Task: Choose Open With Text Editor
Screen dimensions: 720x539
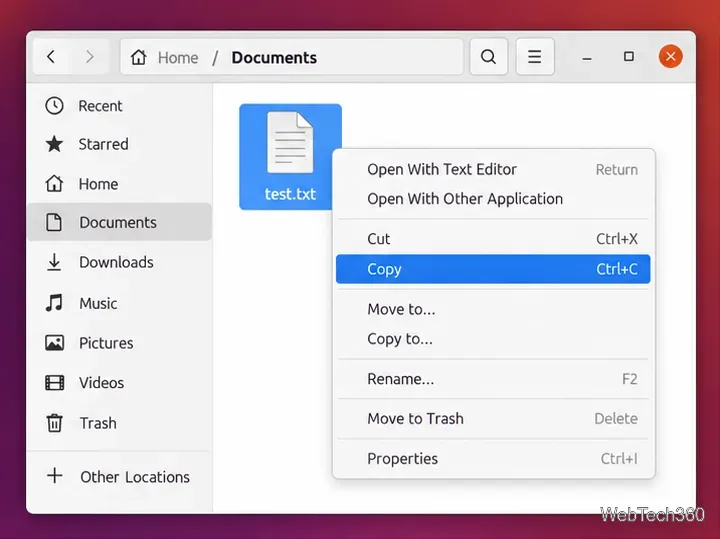Action: pyautogui.click(x=493, y=169)
